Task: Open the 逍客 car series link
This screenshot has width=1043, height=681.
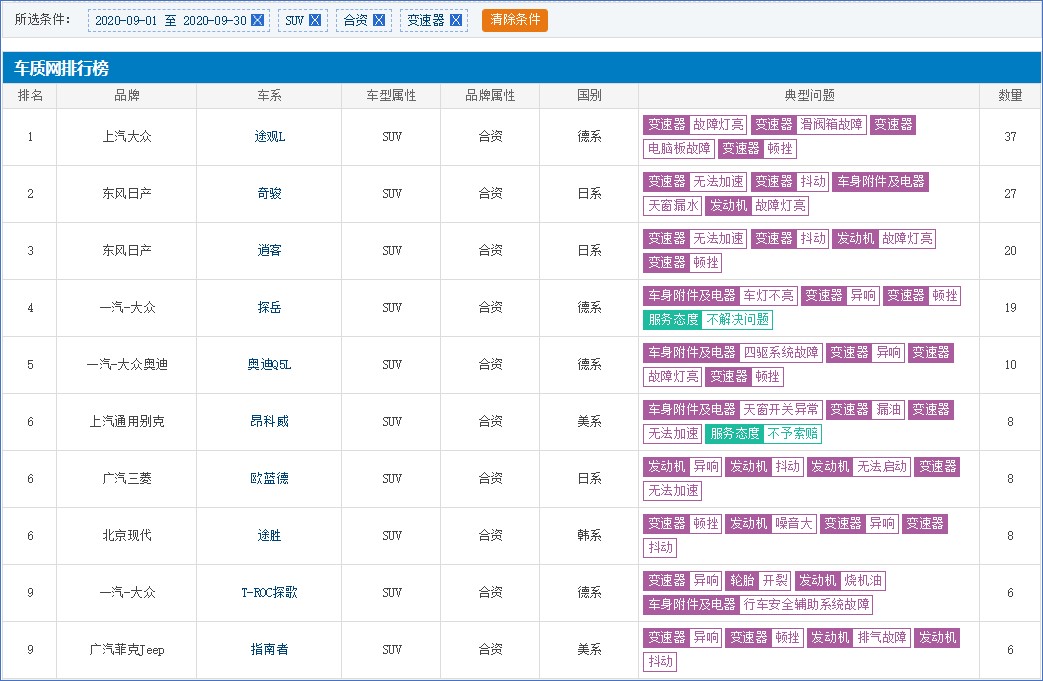Action: tap(269, 251)
